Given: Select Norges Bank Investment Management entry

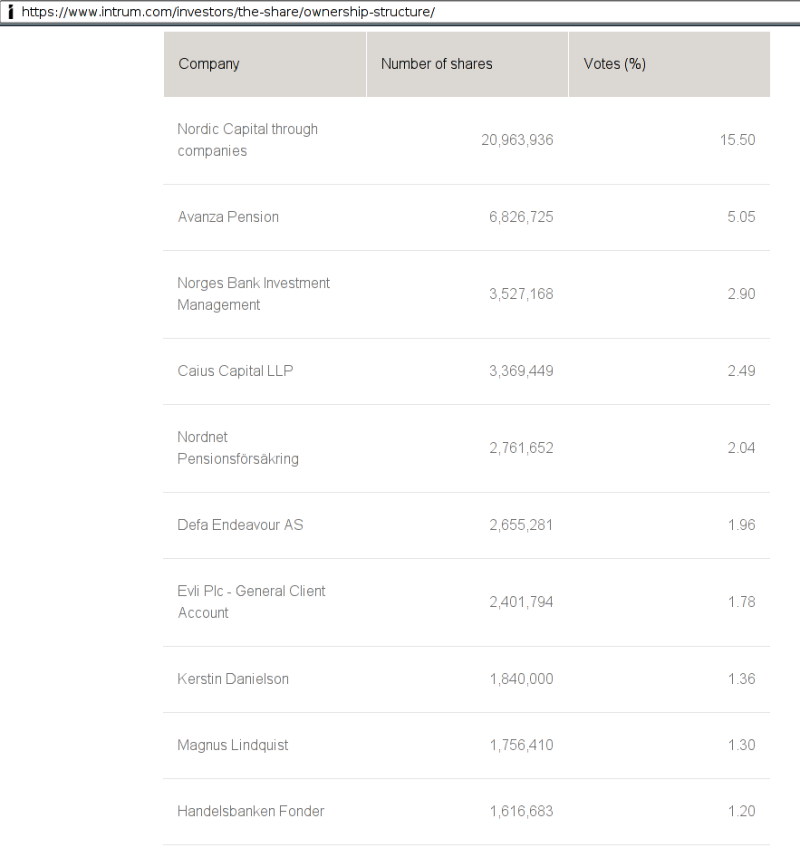Looking at the screenshot, I should [253, 294].
